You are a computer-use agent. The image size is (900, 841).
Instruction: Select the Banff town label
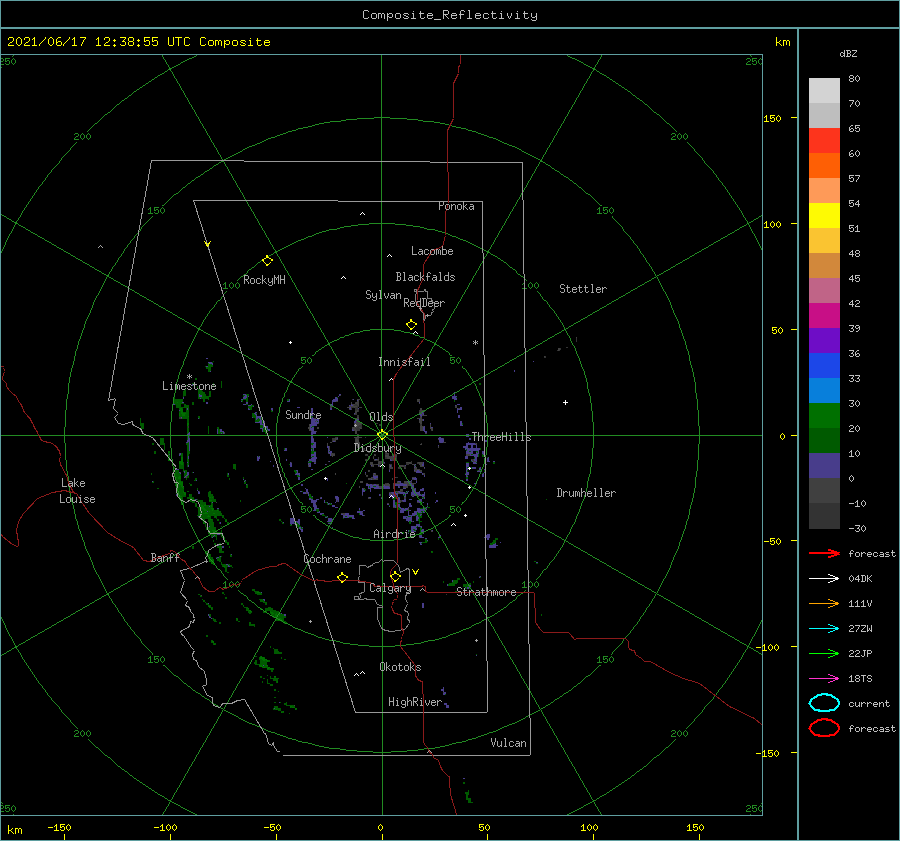click(165, 557)
